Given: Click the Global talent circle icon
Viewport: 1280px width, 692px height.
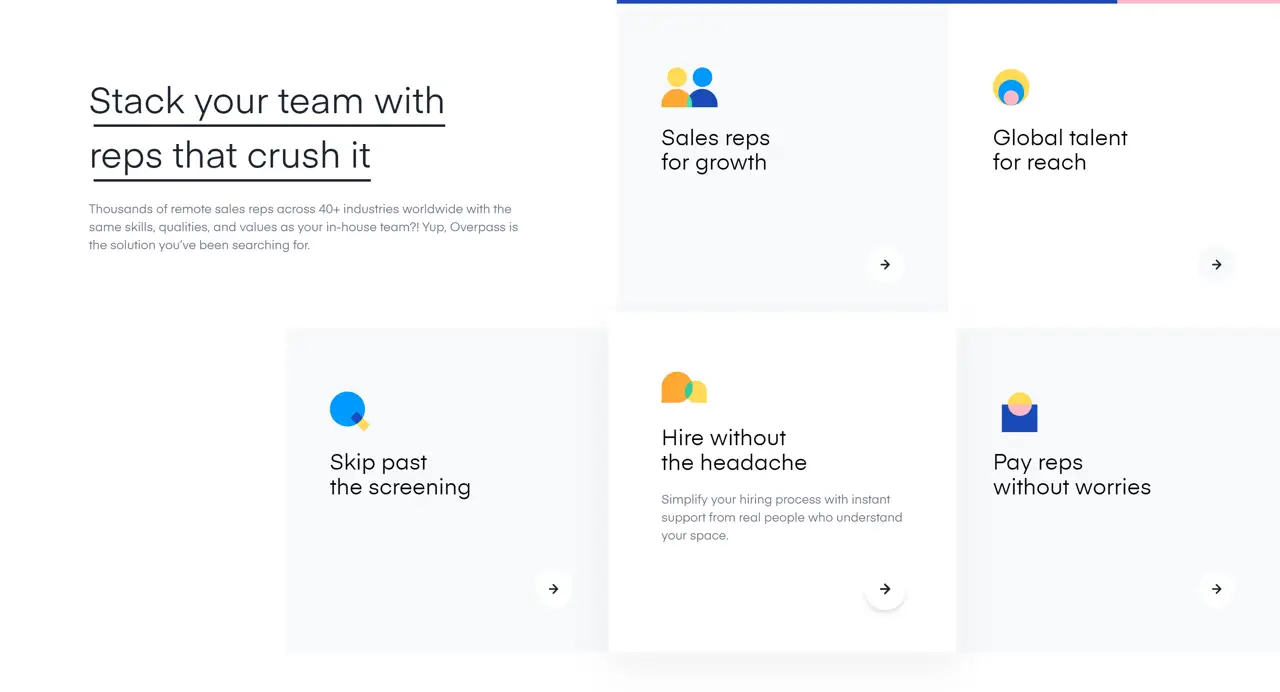Looking at the screenshot, I should click(x=1010, y=88).
